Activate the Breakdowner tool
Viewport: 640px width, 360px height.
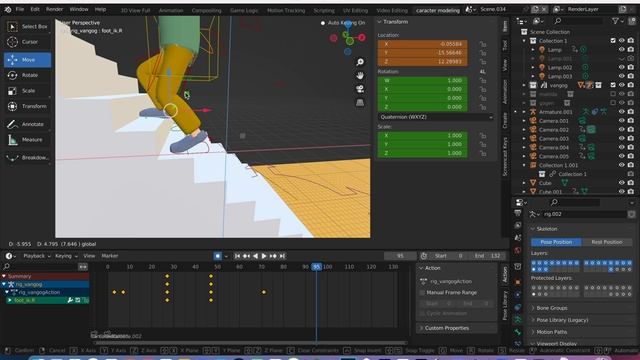click(x=27, y=158)
